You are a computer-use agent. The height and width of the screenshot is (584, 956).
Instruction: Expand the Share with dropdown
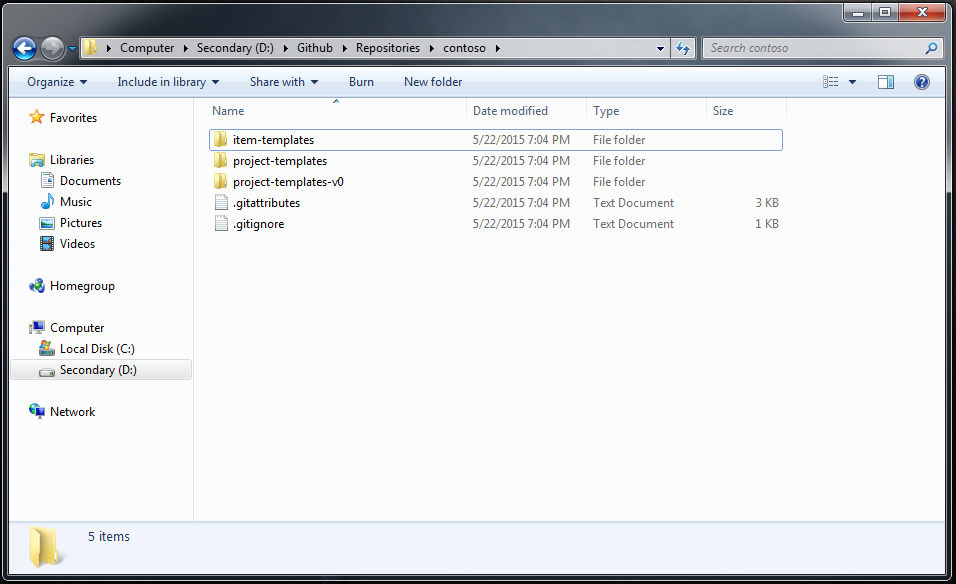coord(283,81)
